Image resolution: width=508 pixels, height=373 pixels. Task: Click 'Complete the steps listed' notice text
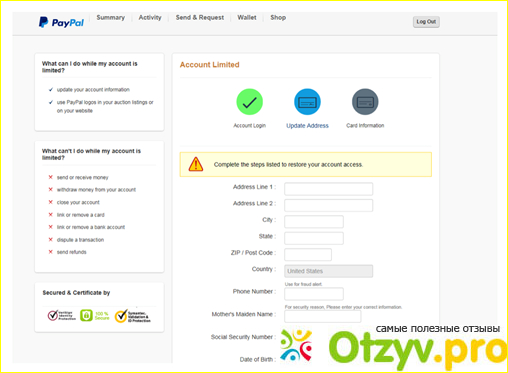click(288, 164)
